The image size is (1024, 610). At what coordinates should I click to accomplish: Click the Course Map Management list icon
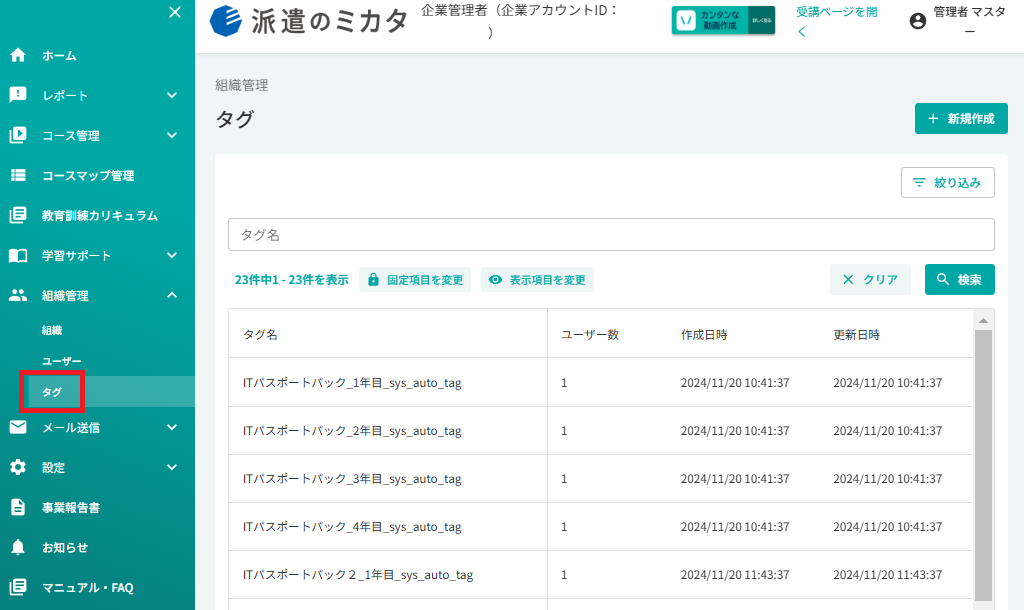(18, 175)
